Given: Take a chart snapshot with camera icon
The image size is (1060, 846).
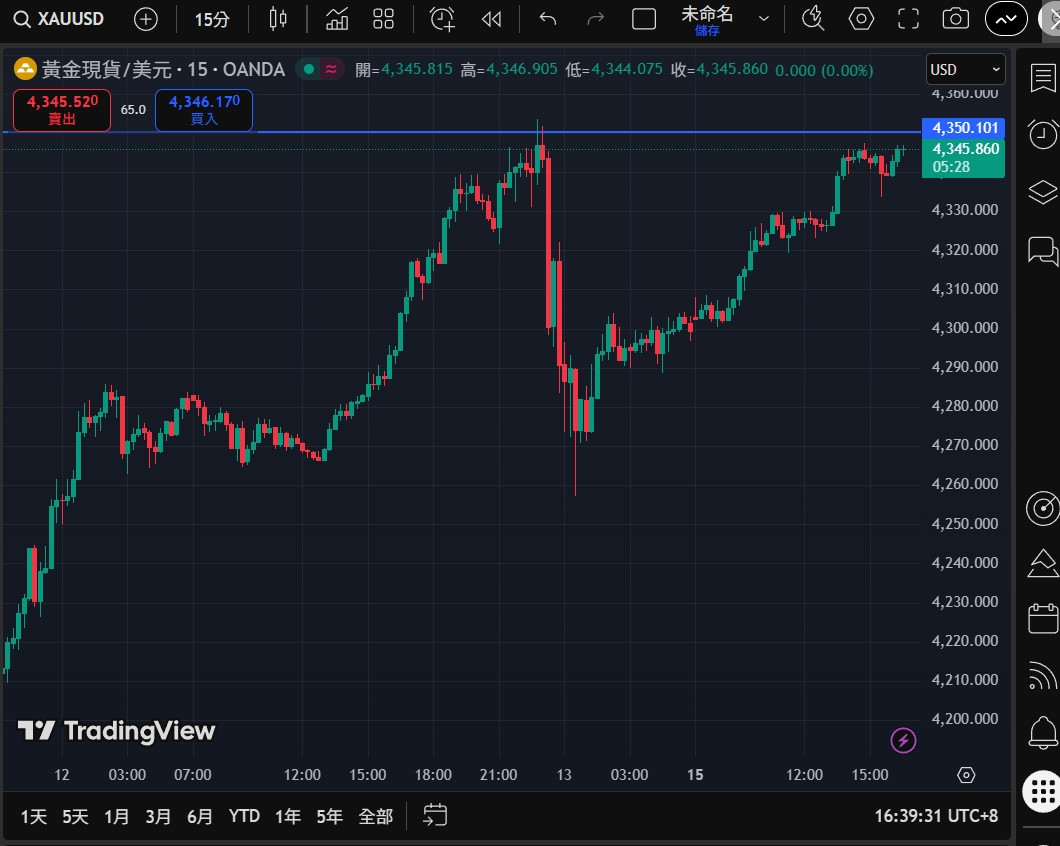Looking at the screenshot, I should [955, 19].
